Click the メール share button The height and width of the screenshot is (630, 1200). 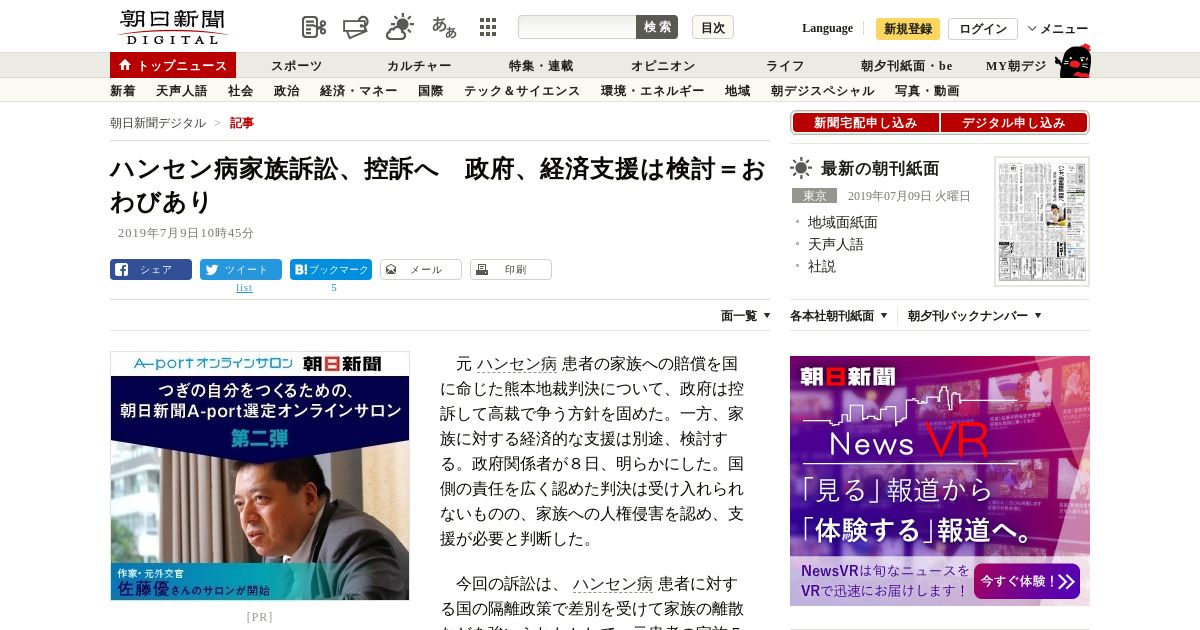[x=421, y=270]
